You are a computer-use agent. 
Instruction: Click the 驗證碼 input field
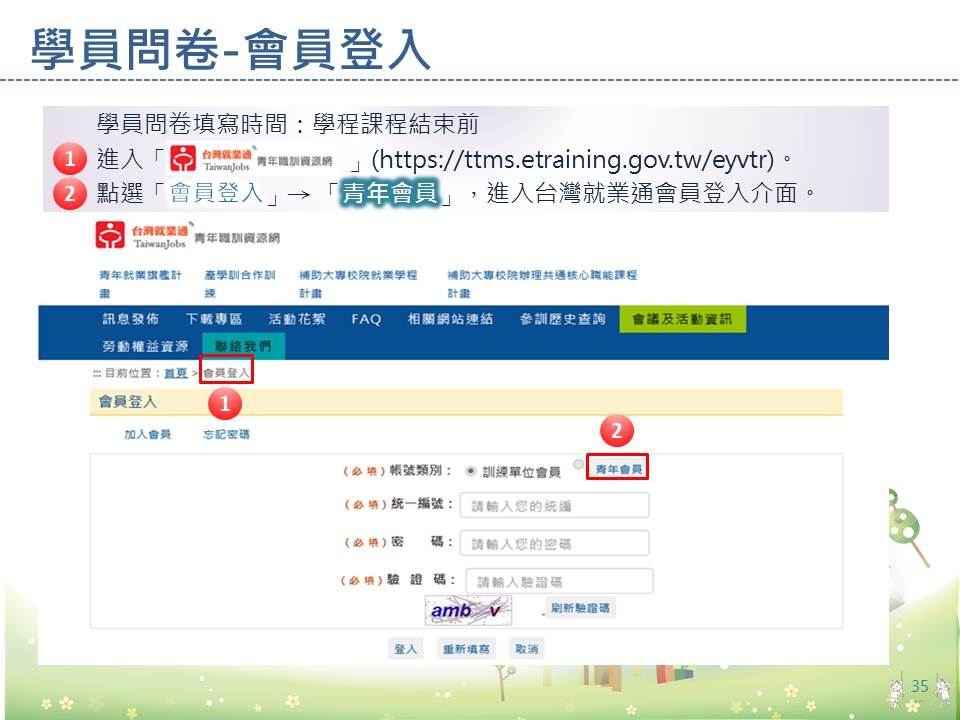coord(558,581)
